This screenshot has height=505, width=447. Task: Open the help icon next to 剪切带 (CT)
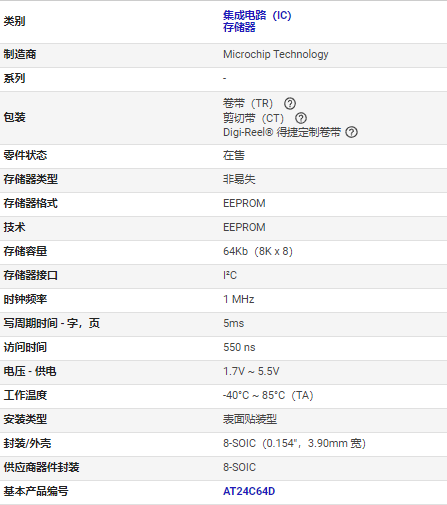click(x=301, y=118)
